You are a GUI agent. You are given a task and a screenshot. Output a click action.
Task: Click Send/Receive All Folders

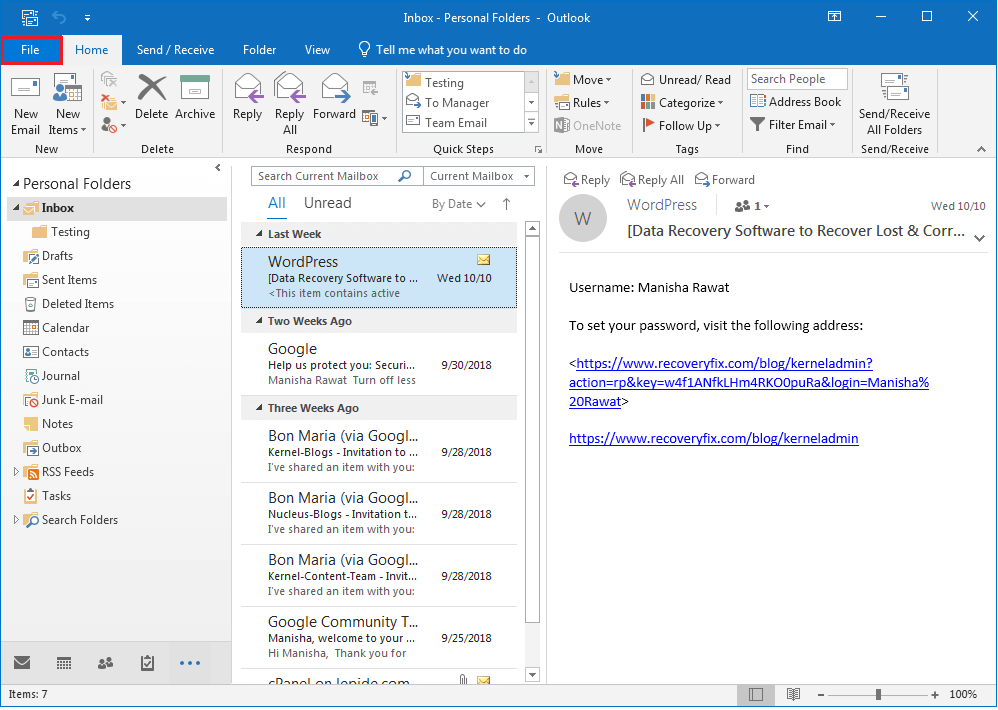tap(894, 105)
